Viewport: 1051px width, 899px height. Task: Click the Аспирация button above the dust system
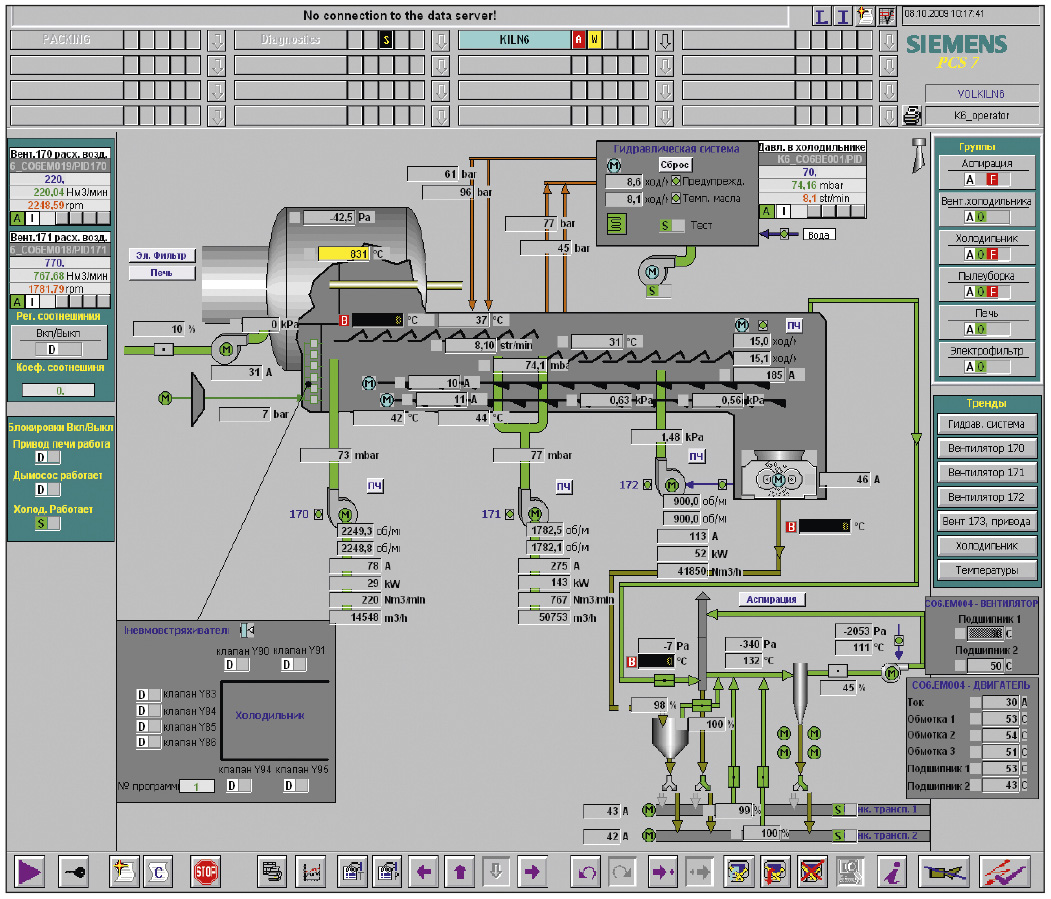771,599
